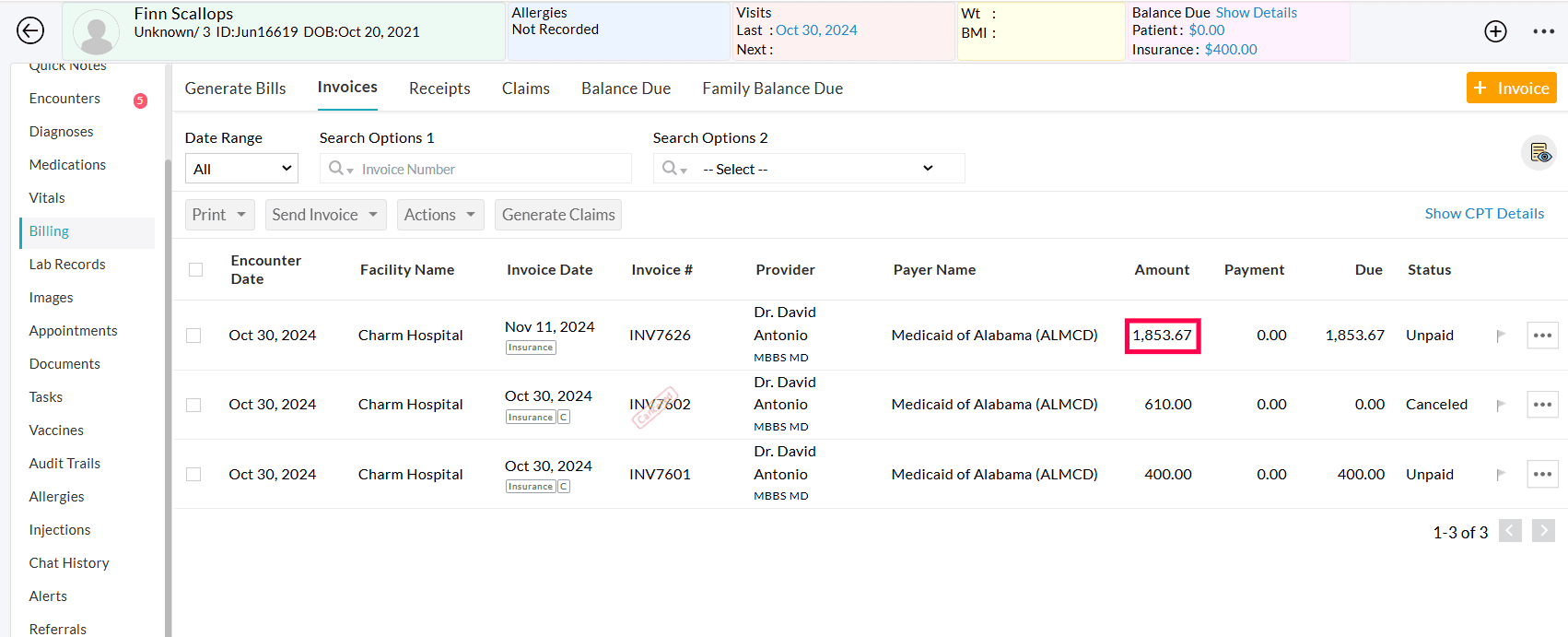The height and width of the screenshot is (637, 1568).
Task: Click the back arrow icon
Action: click(x=30, y=30)
